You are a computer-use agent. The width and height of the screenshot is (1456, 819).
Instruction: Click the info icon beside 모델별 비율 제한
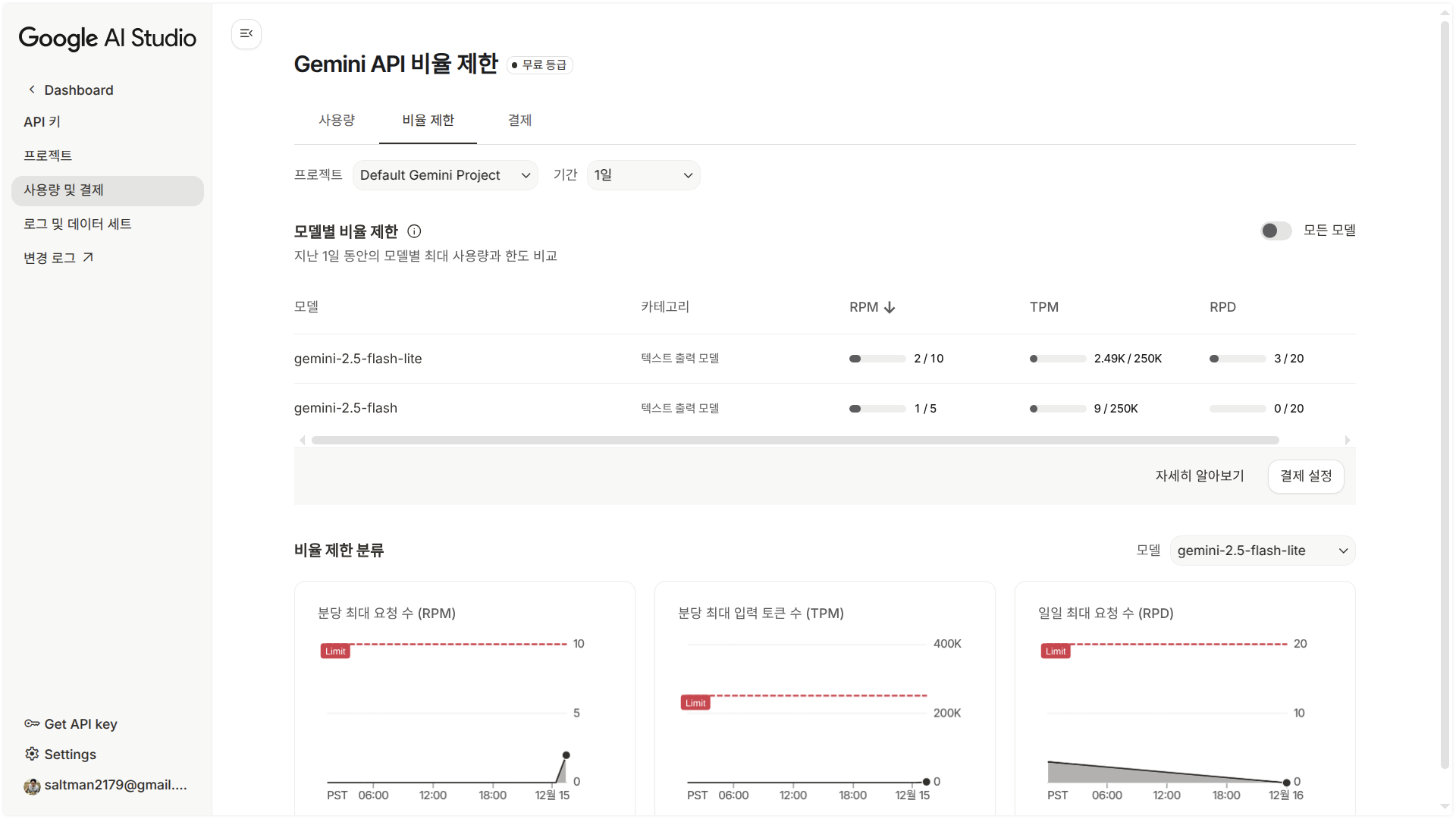pos(414,231)
